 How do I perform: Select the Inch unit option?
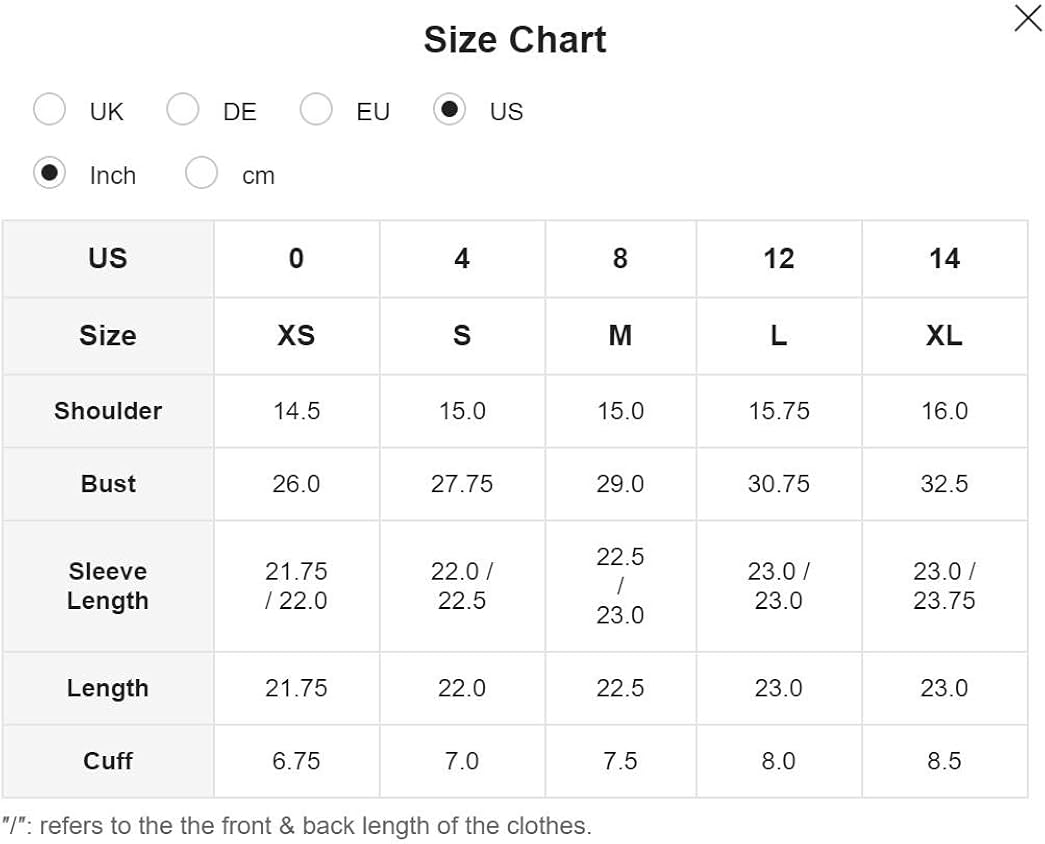coord(50,174)
